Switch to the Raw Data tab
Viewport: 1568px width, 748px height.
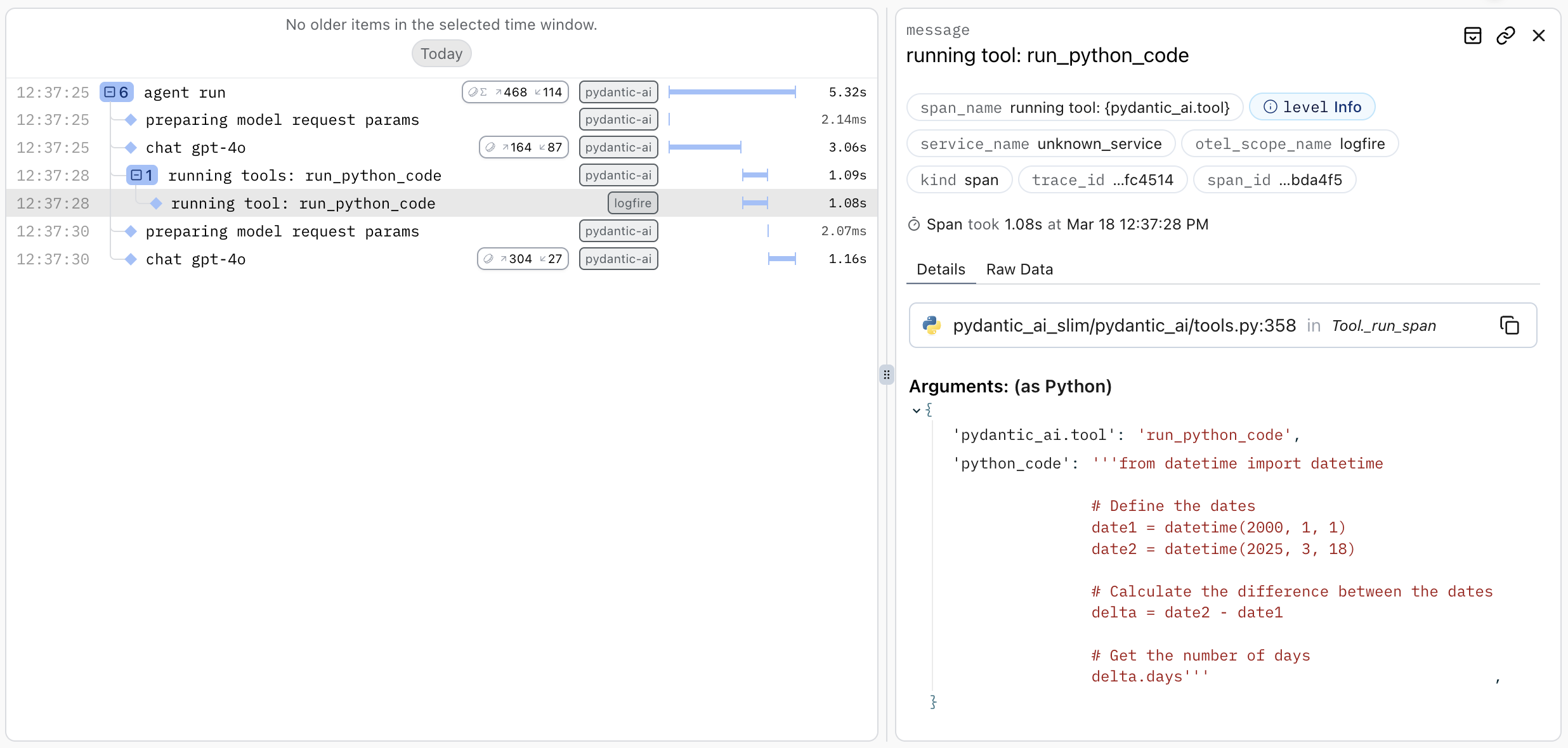coord(1019,269)
